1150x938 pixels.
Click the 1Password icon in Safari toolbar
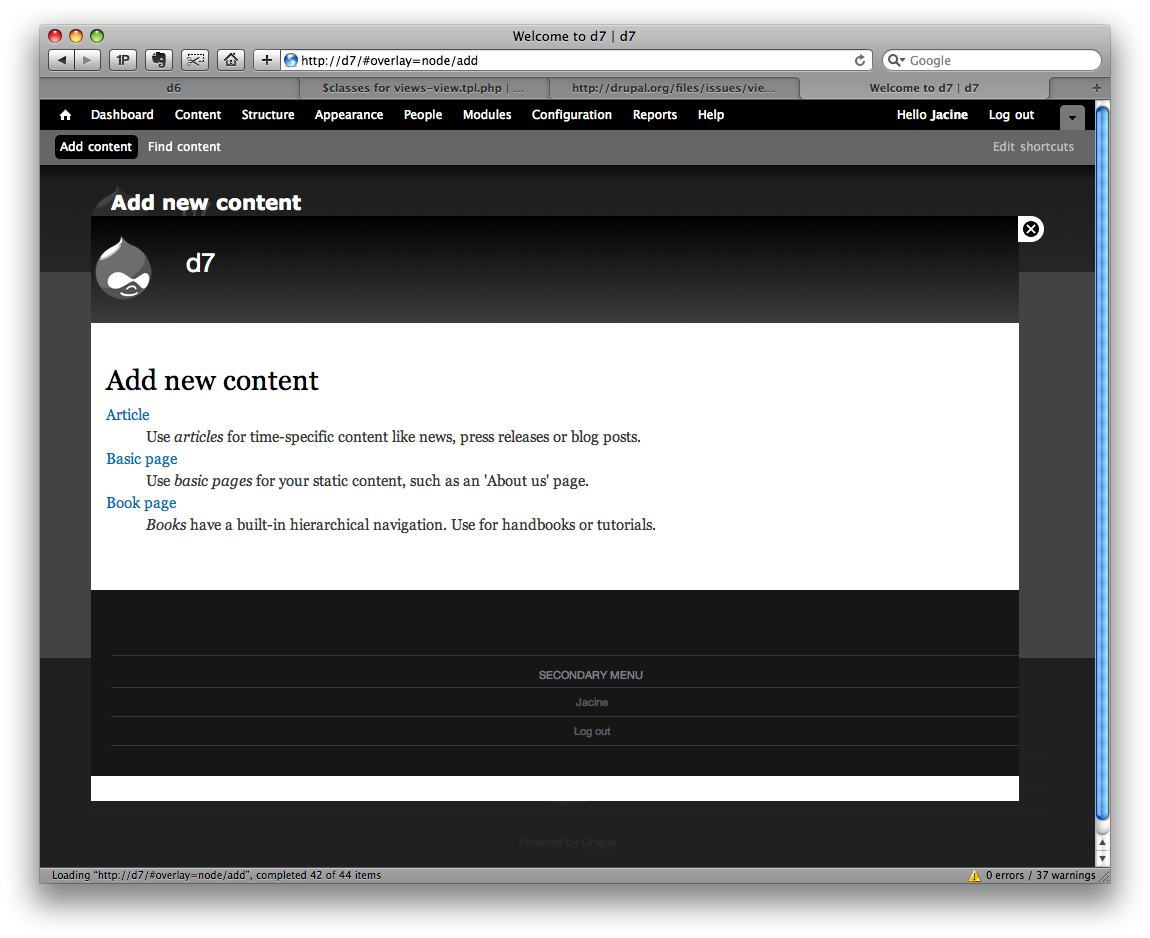pos(122,60)
